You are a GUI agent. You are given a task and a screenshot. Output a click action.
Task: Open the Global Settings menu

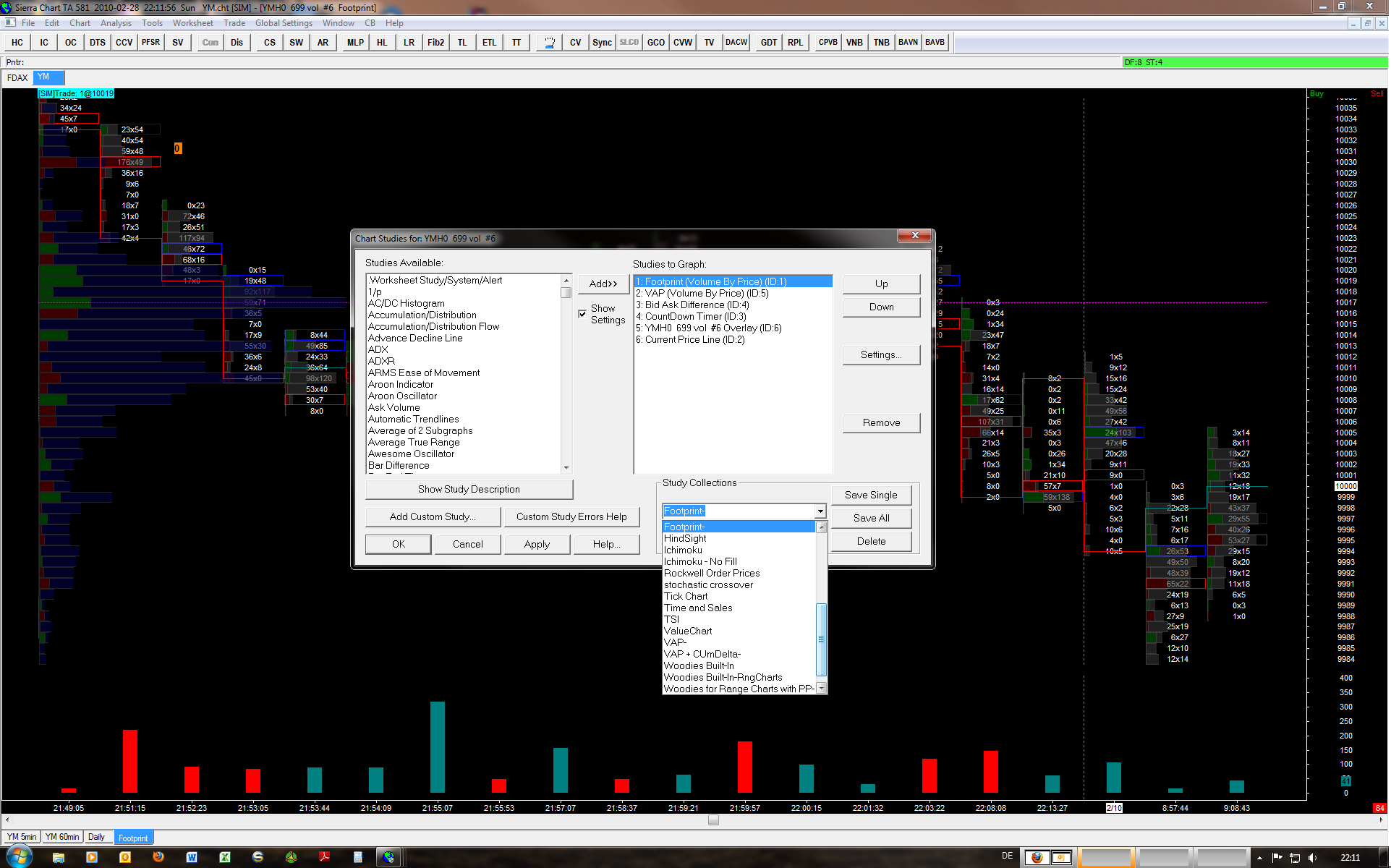point(284,23)
